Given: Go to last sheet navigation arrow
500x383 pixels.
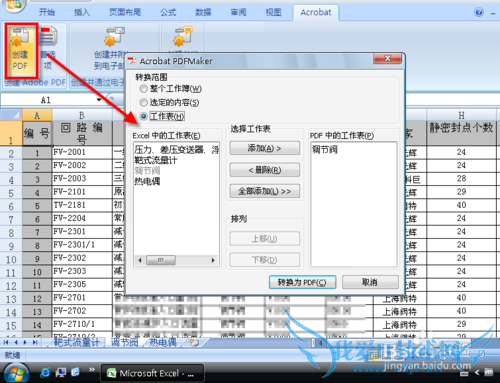Looking at the screenshot, I should 35,342.
